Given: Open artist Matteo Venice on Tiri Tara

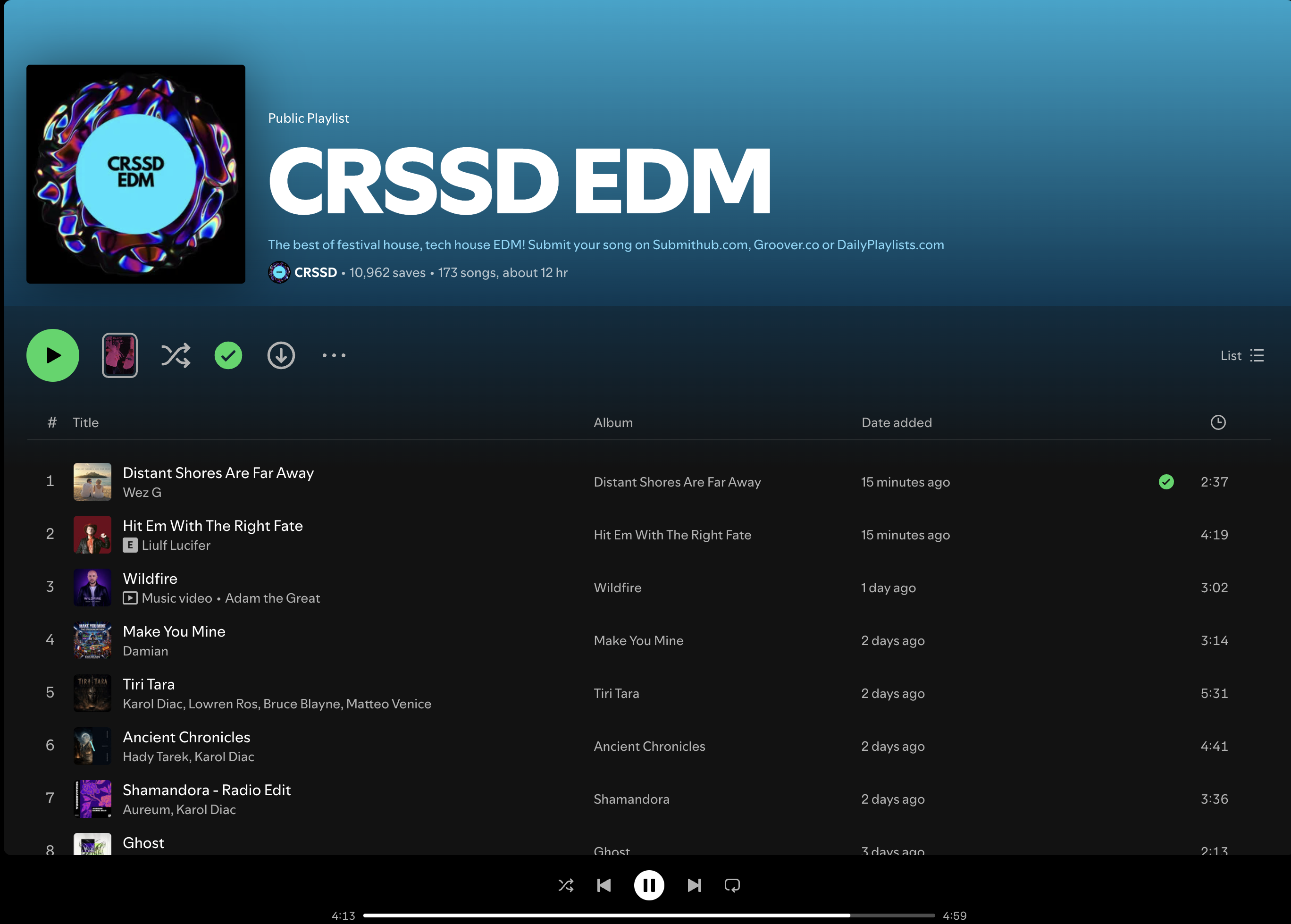Looking at the screenshot, I should (x=389, y=705).
